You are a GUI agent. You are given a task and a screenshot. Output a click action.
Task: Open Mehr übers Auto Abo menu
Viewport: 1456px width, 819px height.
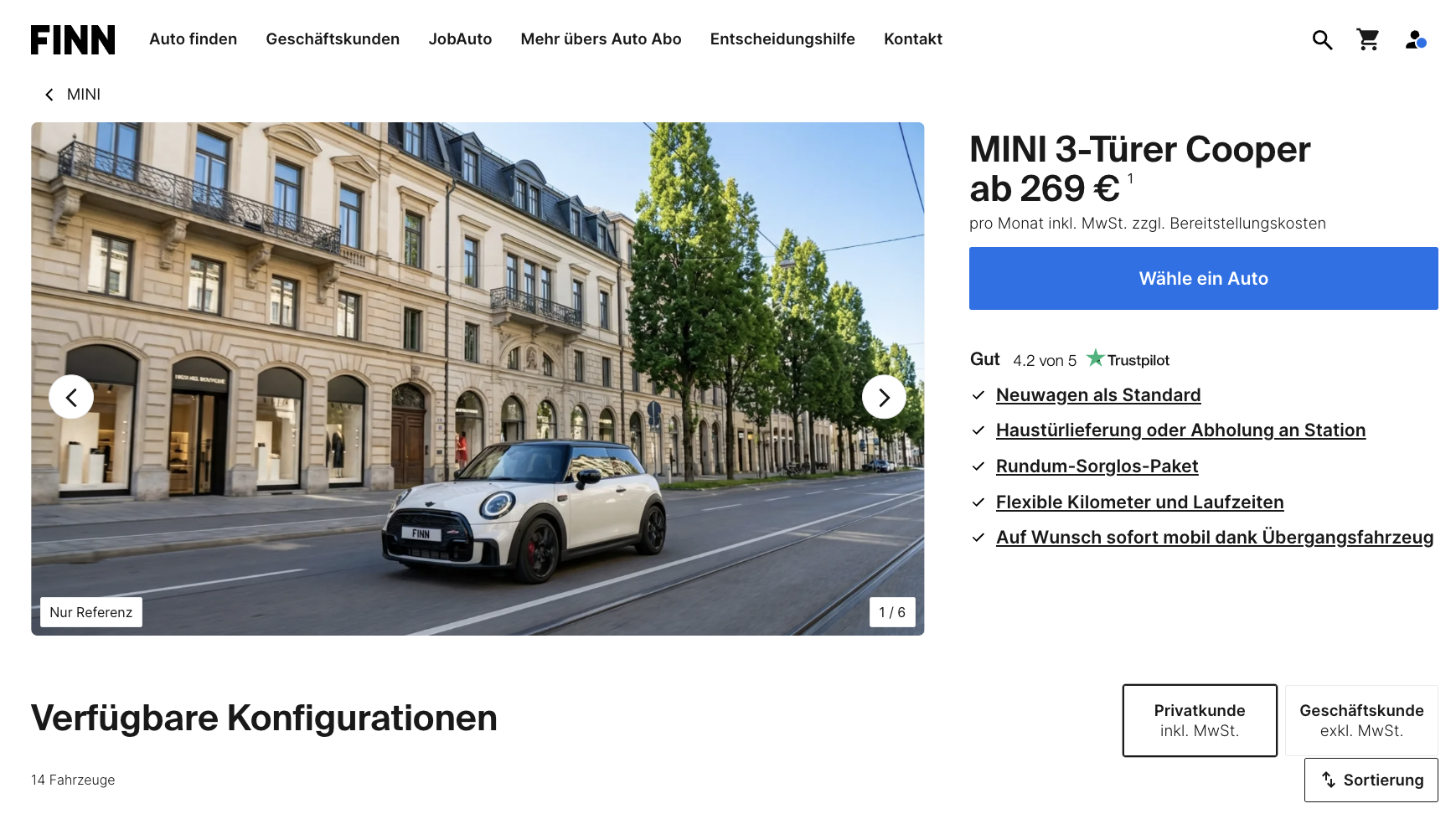601,39
